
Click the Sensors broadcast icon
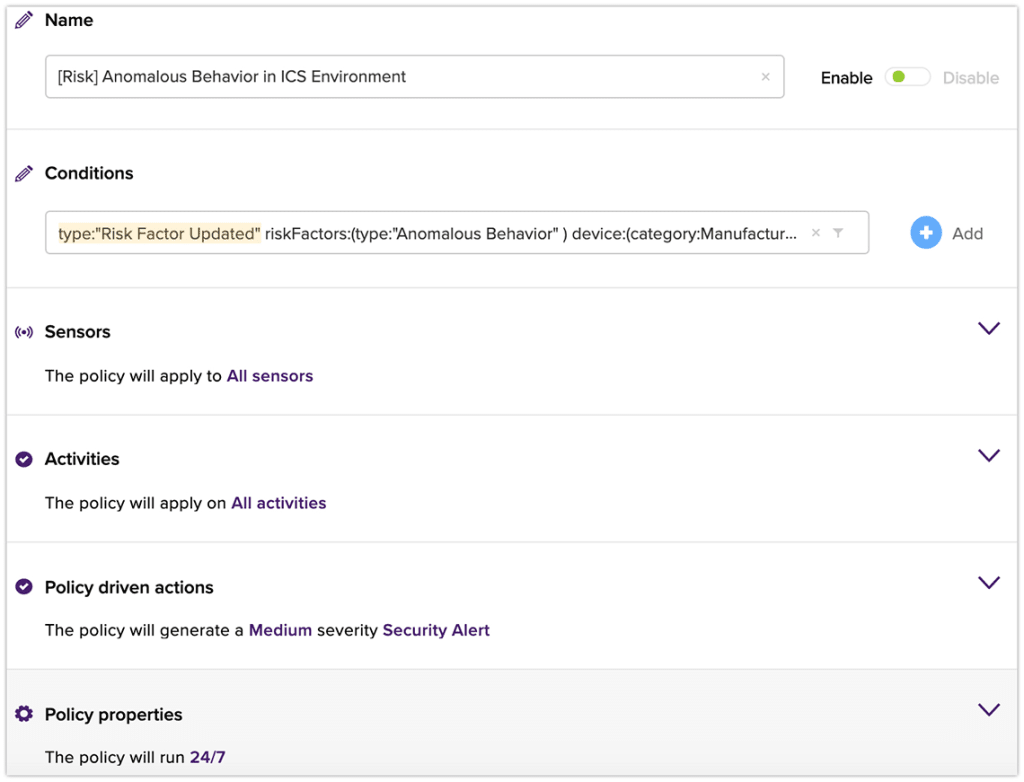(24, 333)
